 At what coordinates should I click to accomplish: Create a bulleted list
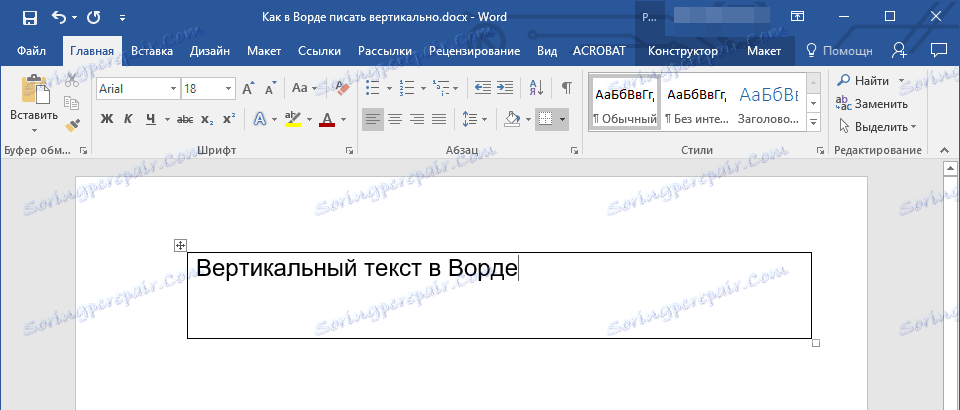click(x=373, y=89)
